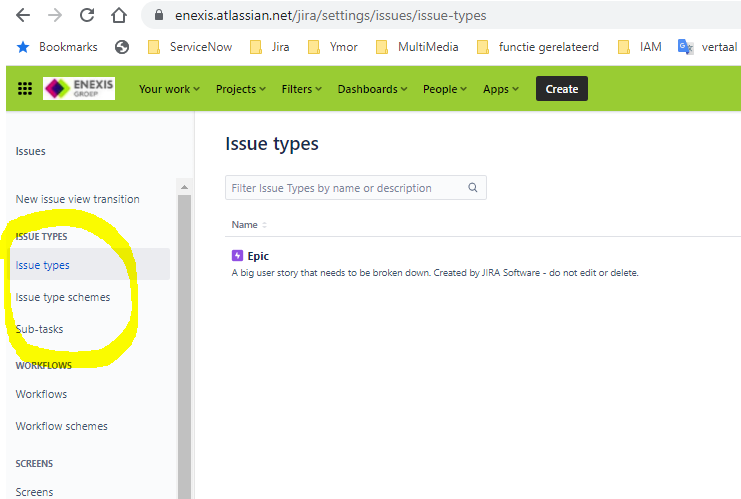Open Sub-tasks in the sidebar
Image resolution: width=741 pixels, height=499 pixels.
click(x=39, y=329)
